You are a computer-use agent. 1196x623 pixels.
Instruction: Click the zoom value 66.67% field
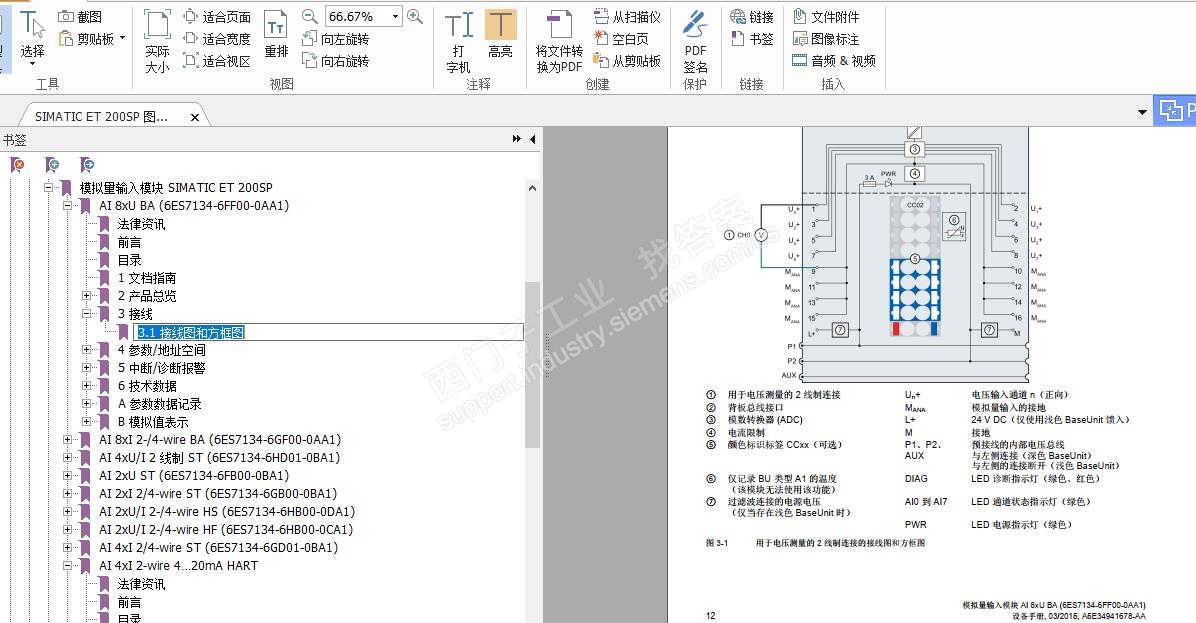pos(357,16)
